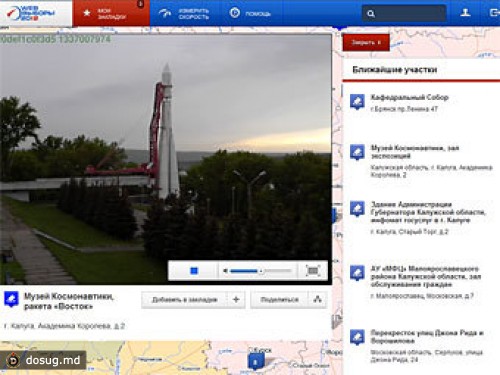500x375 pixels.
Task: Click the red Close button
Action: tap(366, 43)
